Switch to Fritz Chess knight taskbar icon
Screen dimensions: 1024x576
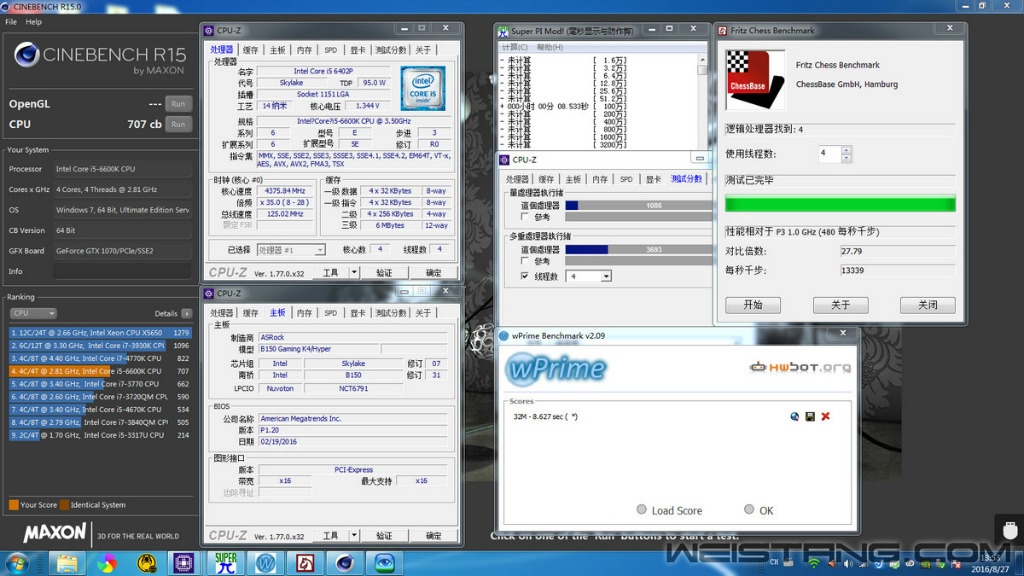[x=305, y=563]
